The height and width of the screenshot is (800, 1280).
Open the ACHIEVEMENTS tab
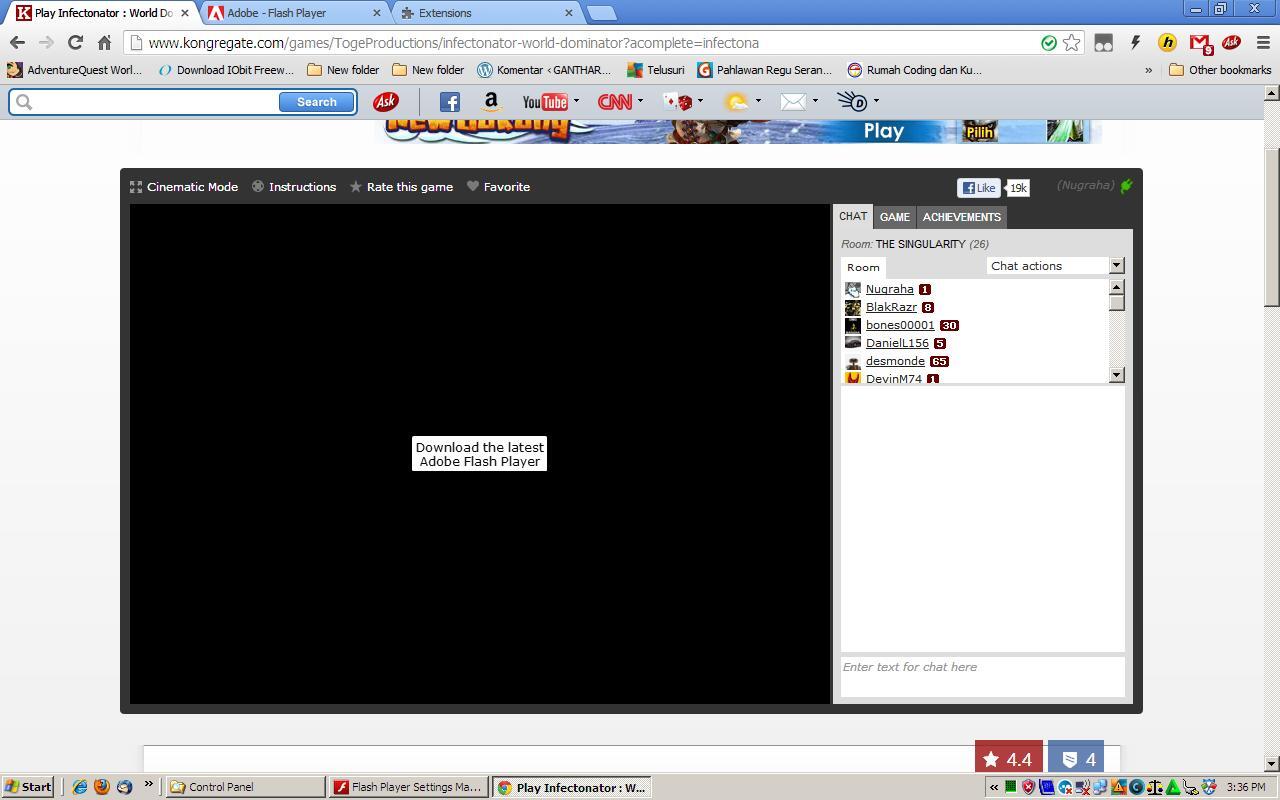(961, 217)
